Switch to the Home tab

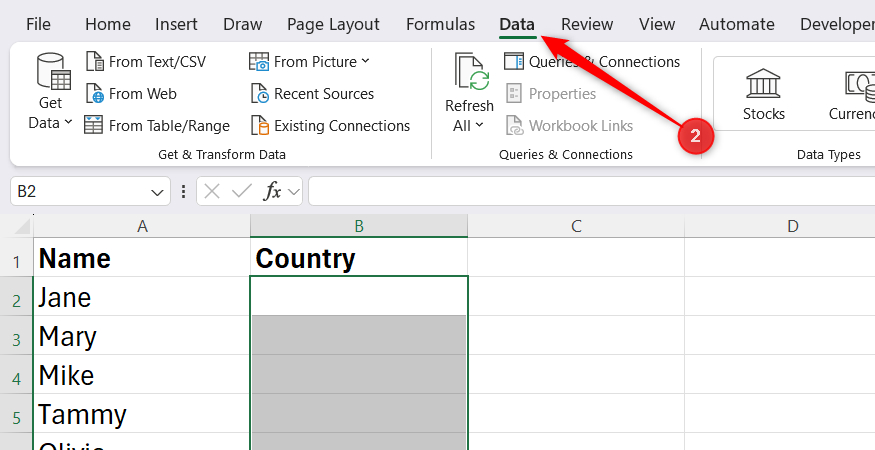[108, 24]
